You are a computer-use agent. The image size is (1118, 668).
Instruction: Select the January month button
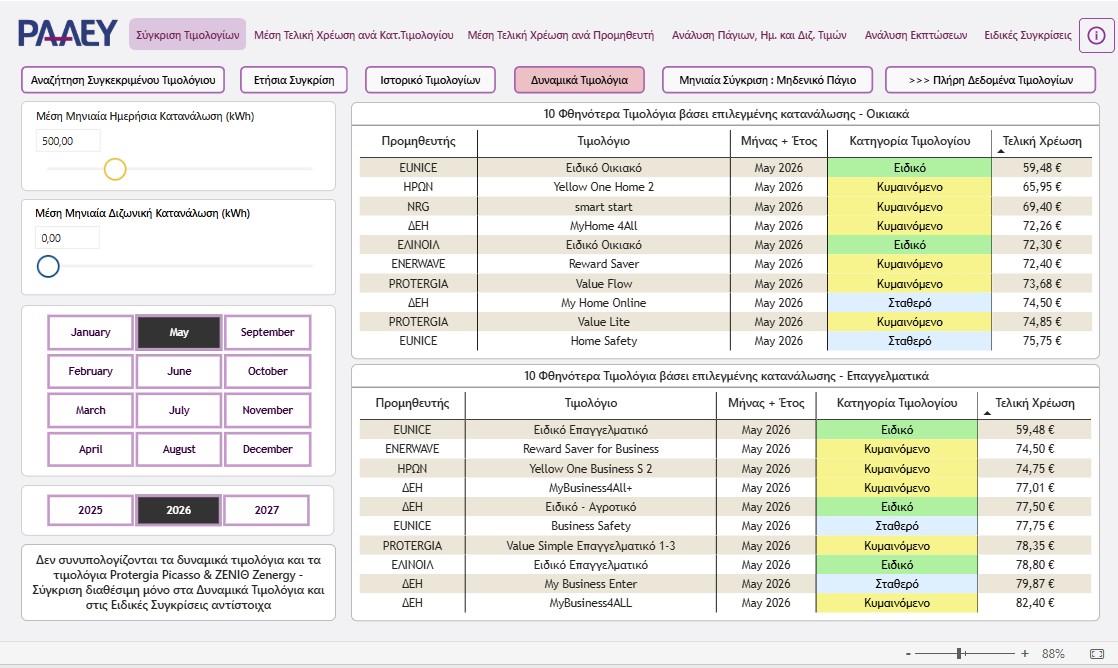91,332
